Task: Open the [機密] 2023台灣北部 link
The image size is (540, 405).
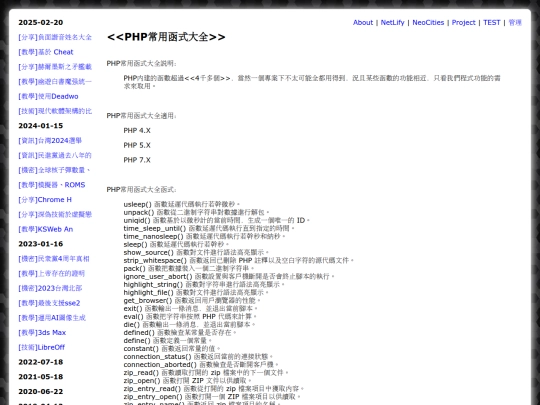Action: 50,288
